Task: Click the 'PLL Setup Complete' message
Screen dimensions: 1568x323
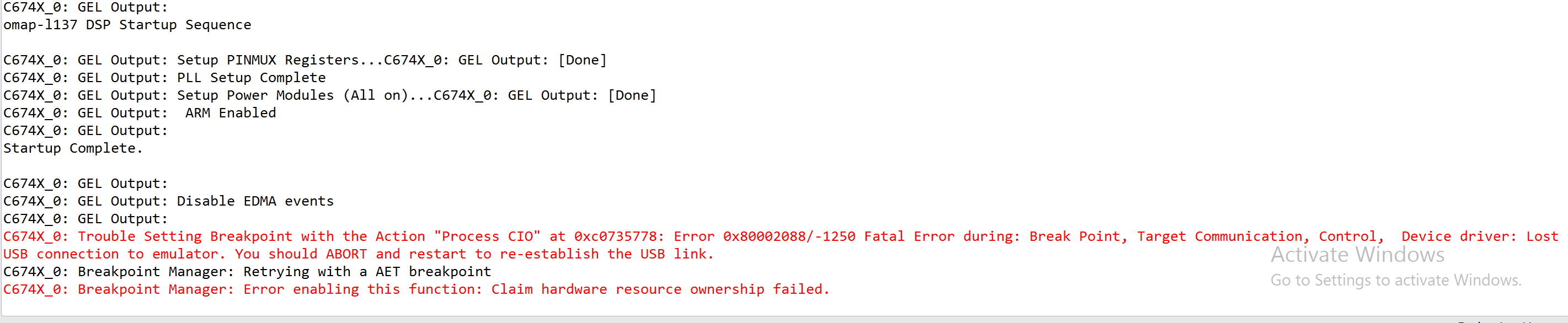Action: coord(252,78)
